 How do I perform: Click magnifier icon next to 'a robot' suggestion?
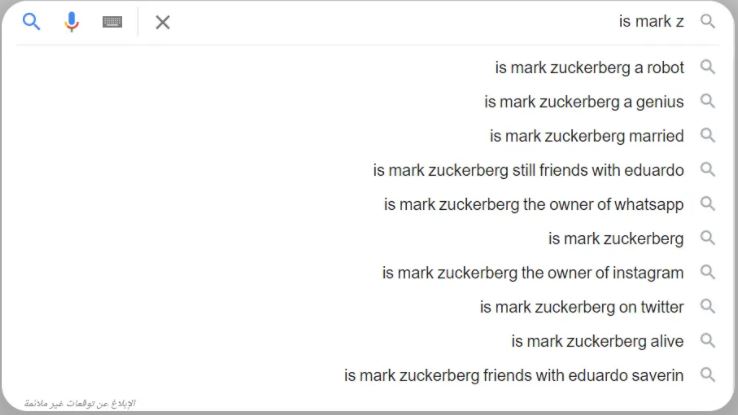(x=707, y=67)
